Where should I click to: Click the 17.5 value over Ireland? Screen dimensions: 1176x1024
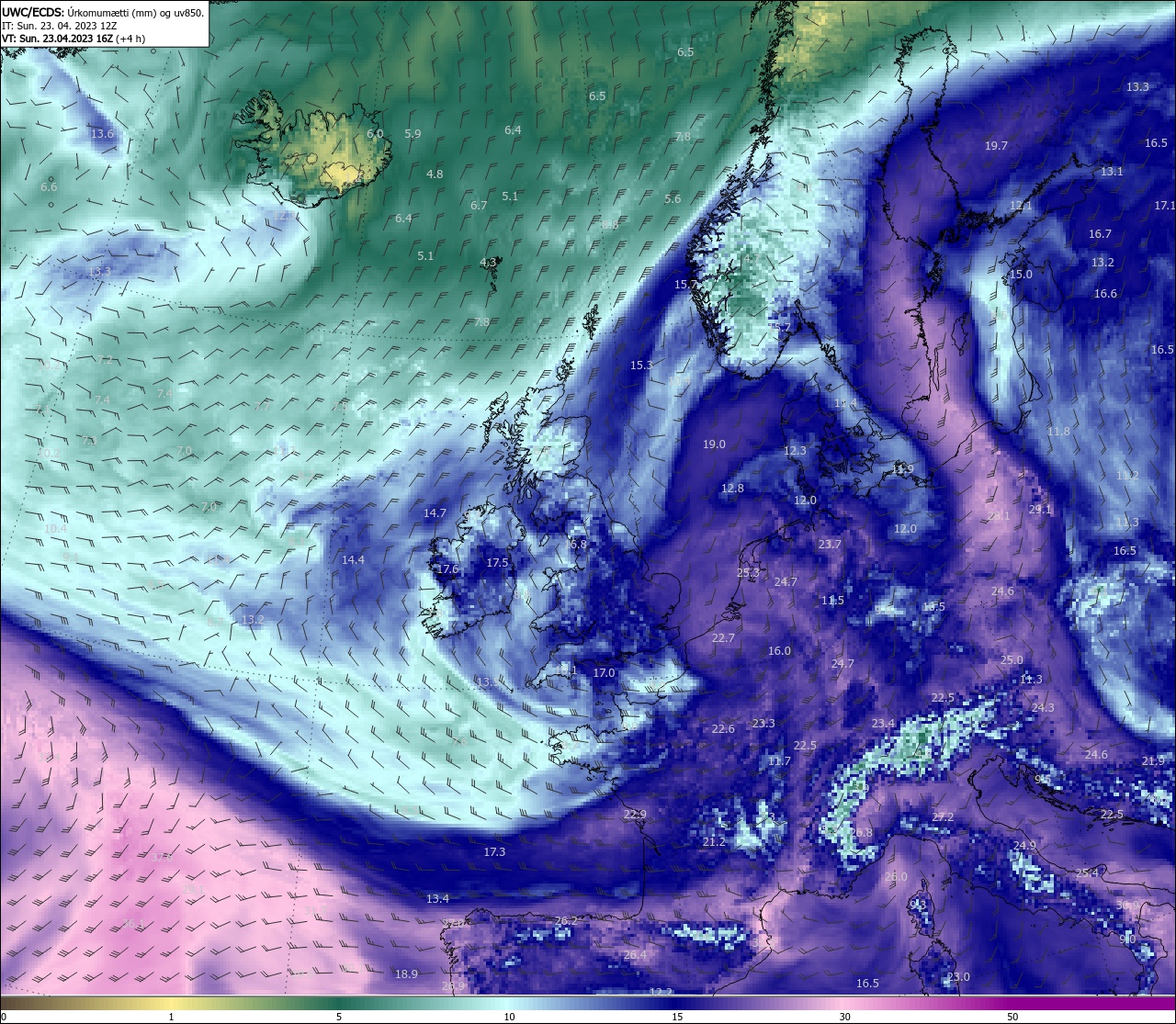(497, 563)
